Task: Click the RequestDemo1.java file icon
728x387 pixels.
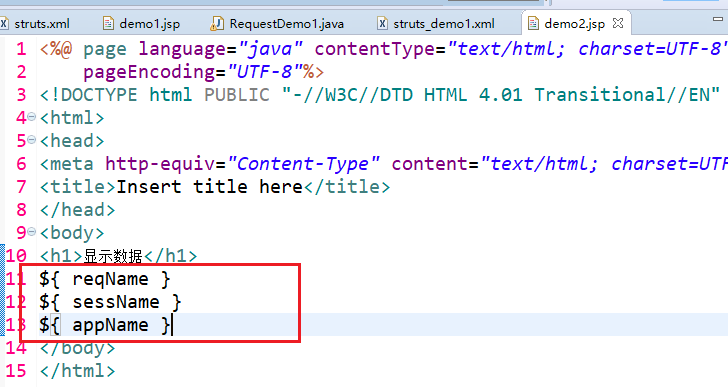Action: click(x=217, y=23)
